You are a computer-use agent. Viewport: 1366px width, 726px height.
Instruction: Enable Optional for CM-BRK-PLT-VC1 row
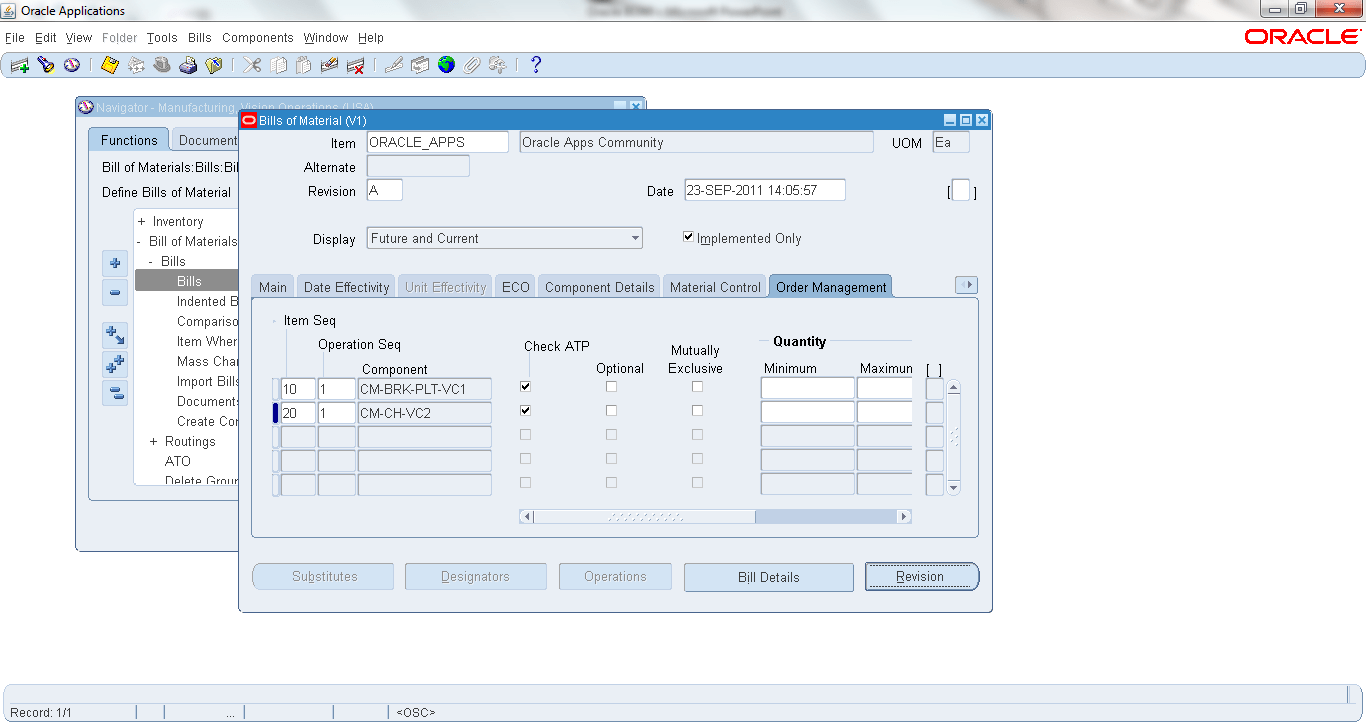(x=611, y=387)
